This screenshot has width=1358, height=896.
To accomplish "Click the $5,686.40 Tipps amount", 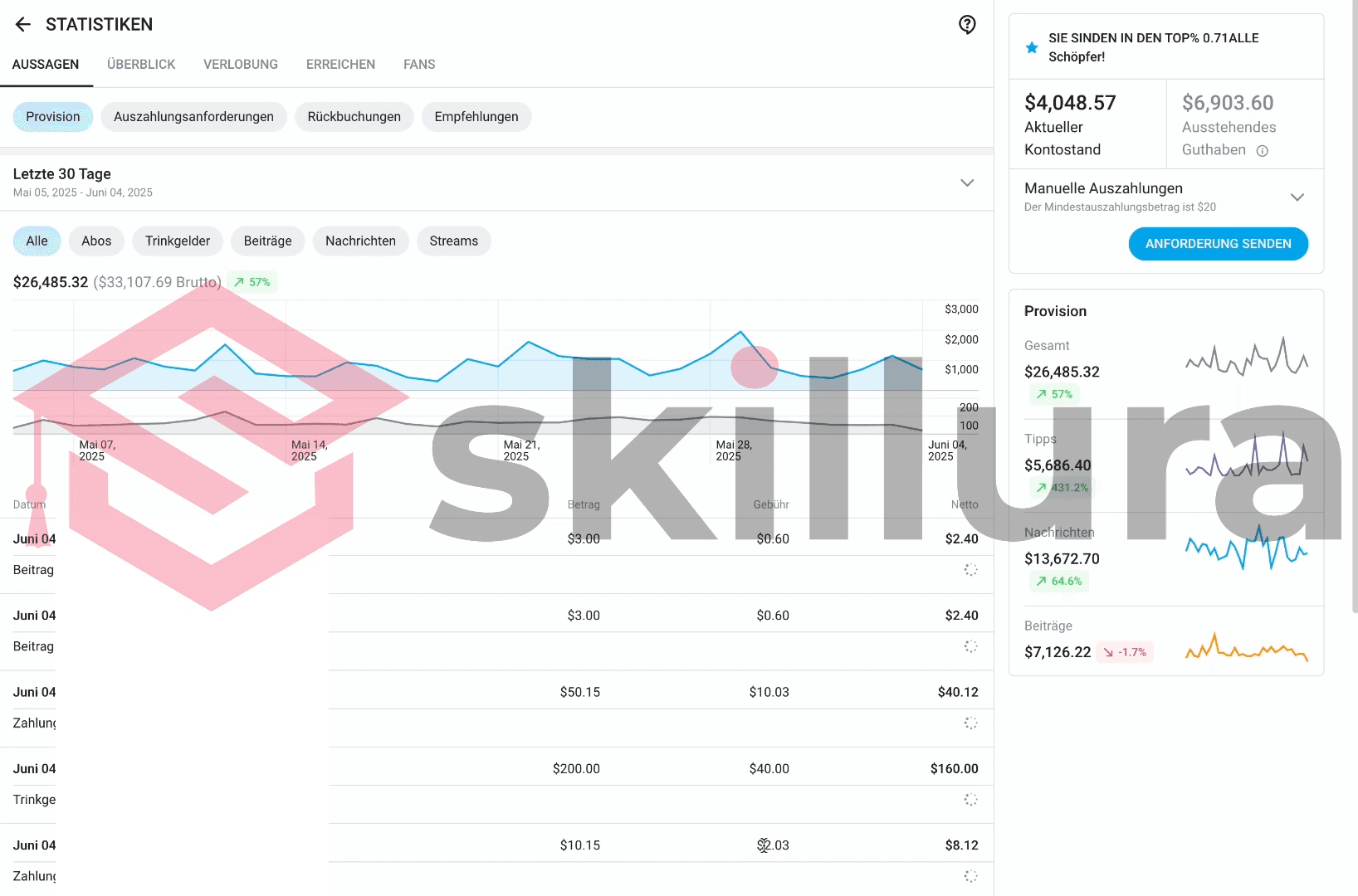I will point(1058,465).
